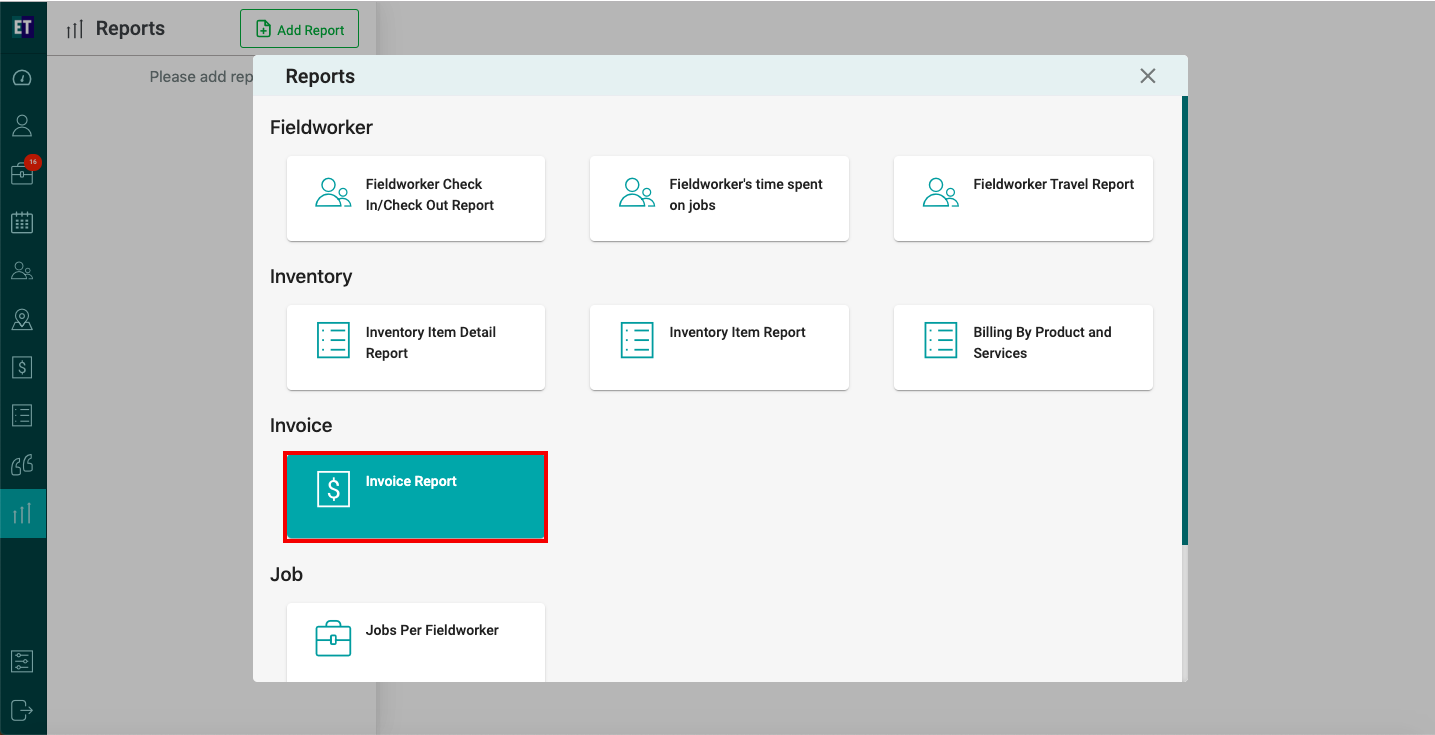Open the calendar icon in the sidebar
The image size is (1435, 735).
pos(22,222)
